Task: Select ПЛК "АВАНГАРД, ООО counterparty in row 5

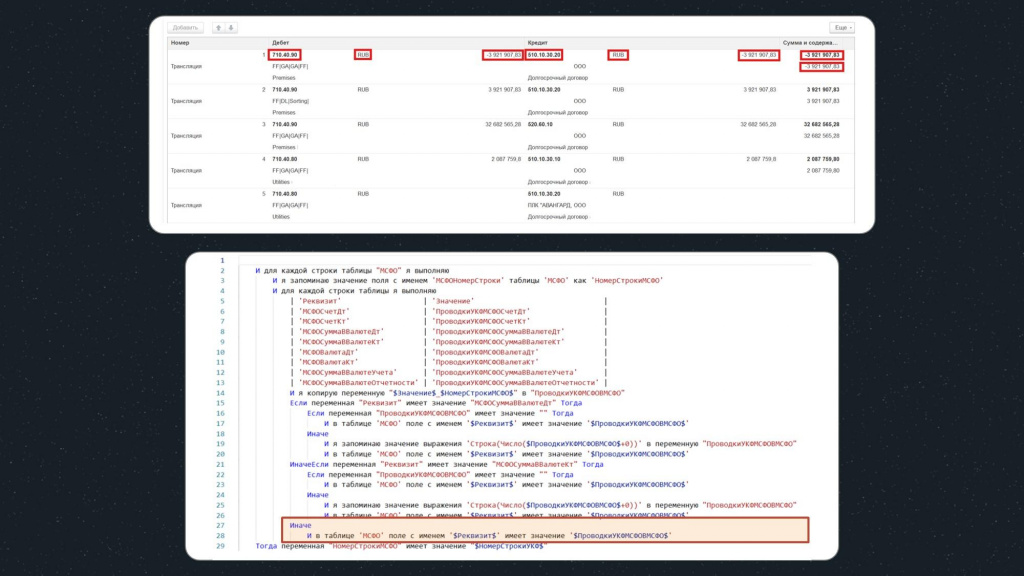Action: coord(557,205)
